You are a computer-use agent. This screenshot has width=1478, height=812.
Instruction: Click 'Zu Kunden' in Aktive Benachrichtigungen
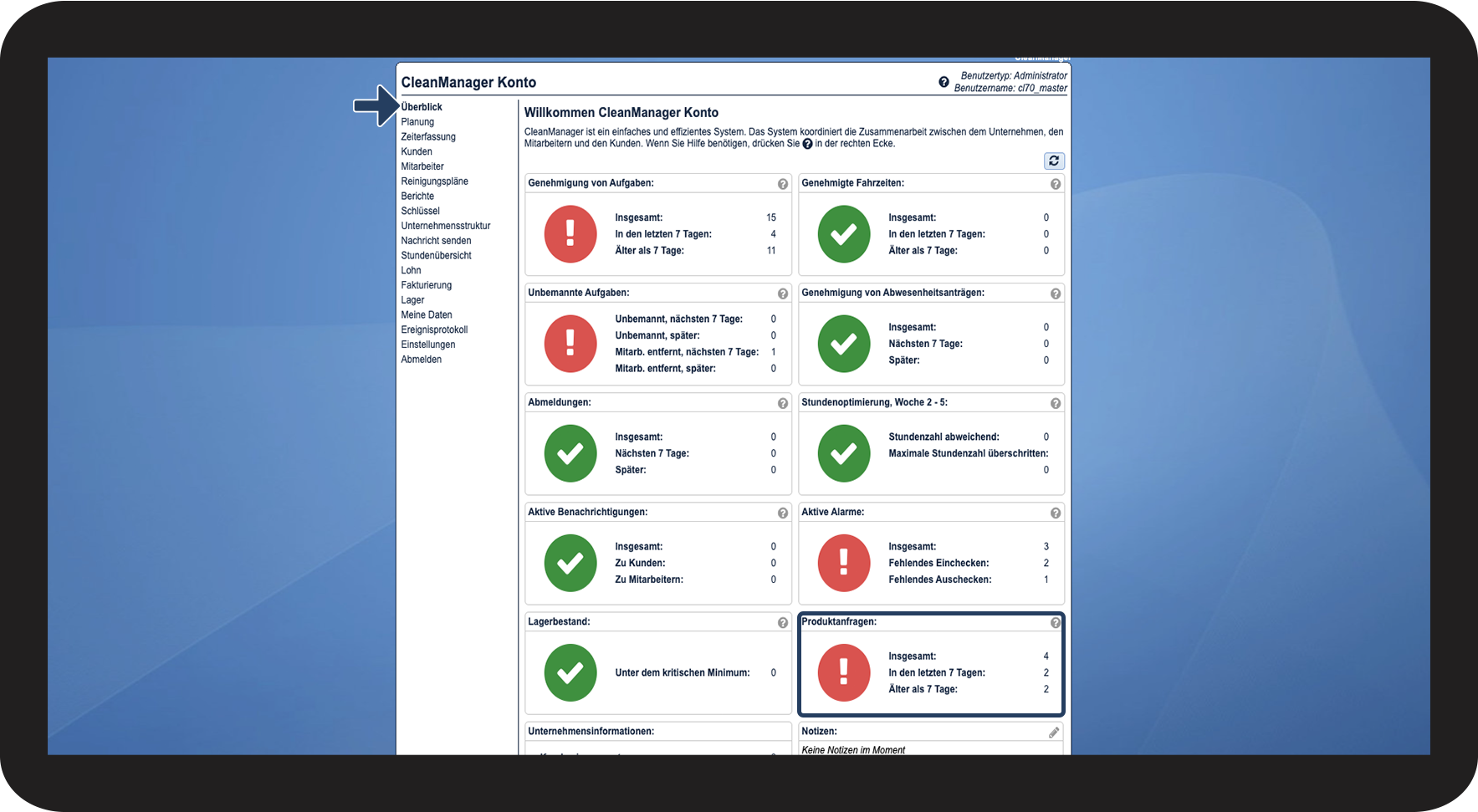pos(640,564)
